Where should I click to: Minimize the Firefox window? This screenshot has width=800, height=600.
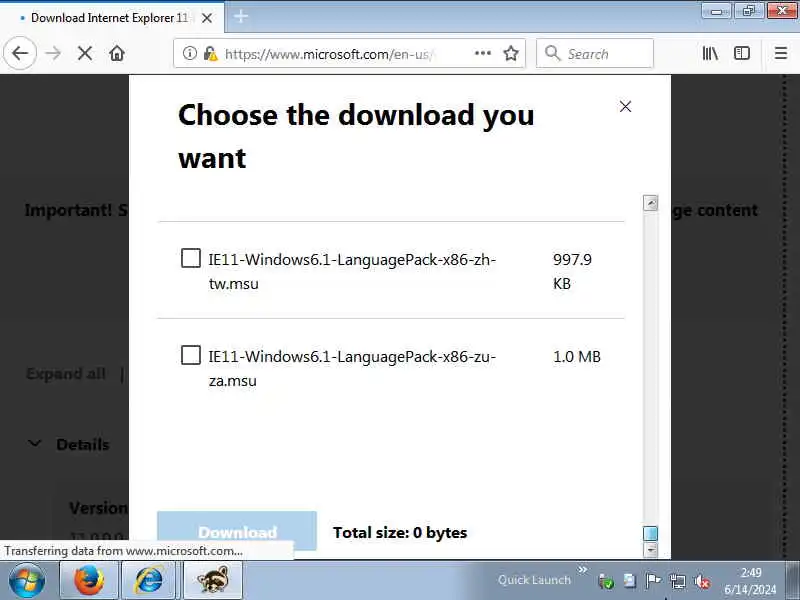[716, 11]
